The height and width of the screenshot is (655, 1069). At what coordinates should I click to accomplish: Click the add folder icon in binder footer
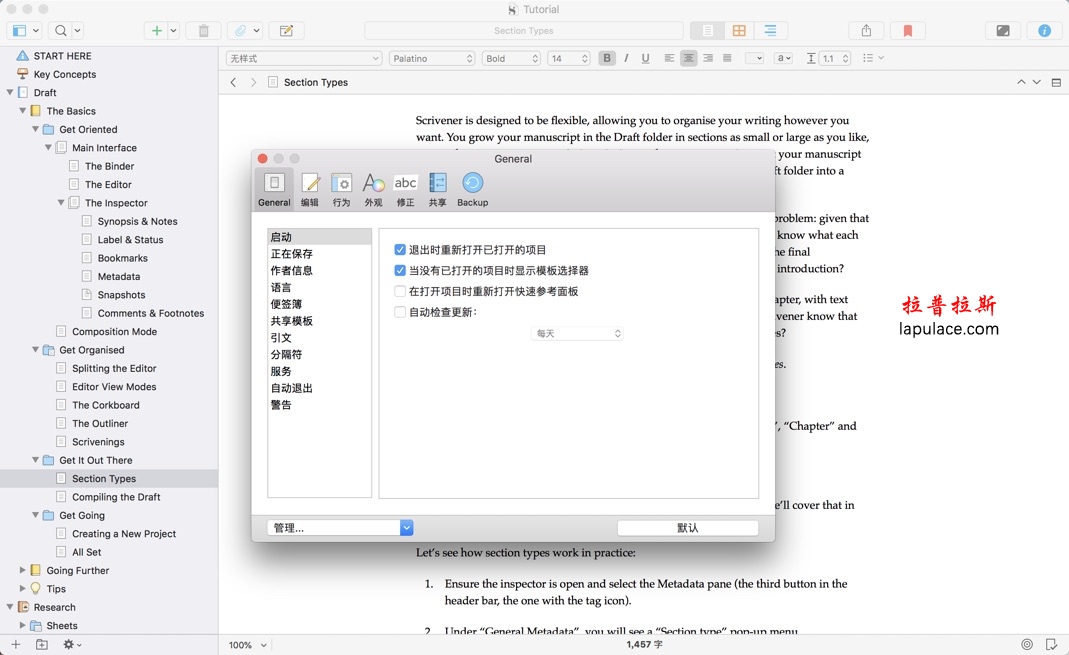coord(42,644)
